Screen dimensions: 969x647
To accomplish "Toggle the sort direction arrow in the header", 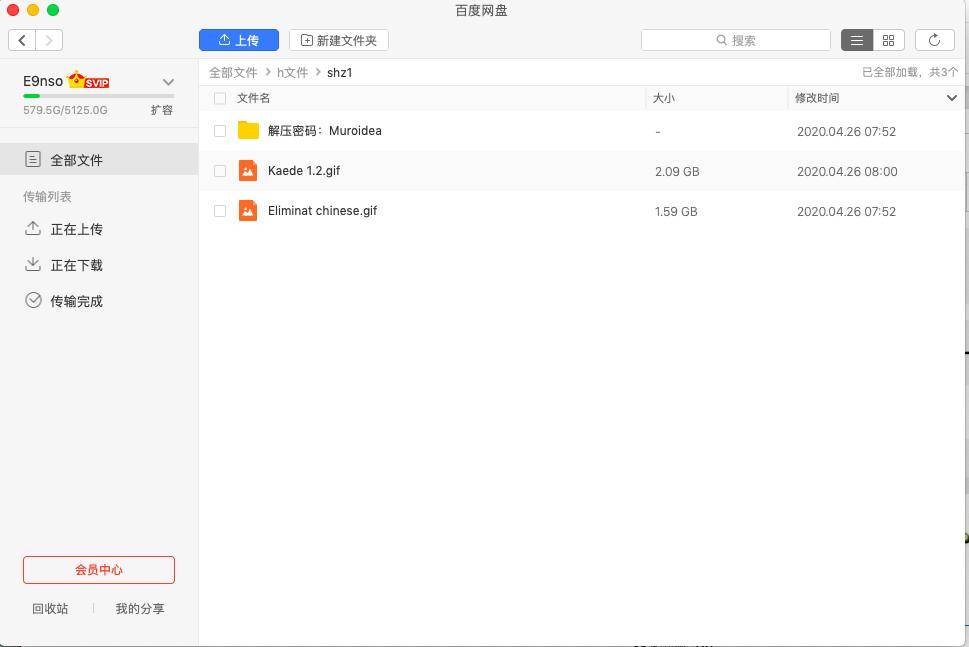I will 952,98.
